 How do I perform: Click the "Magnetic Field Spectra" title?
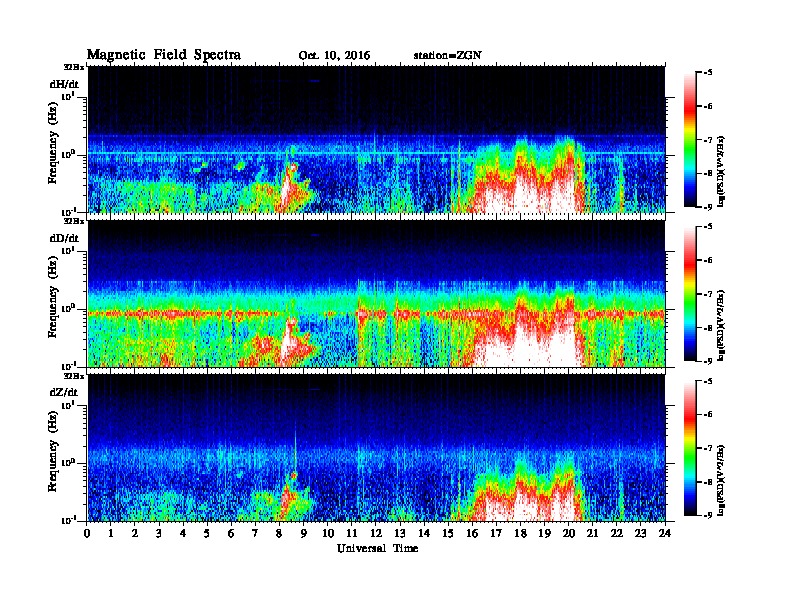(164, 55)
